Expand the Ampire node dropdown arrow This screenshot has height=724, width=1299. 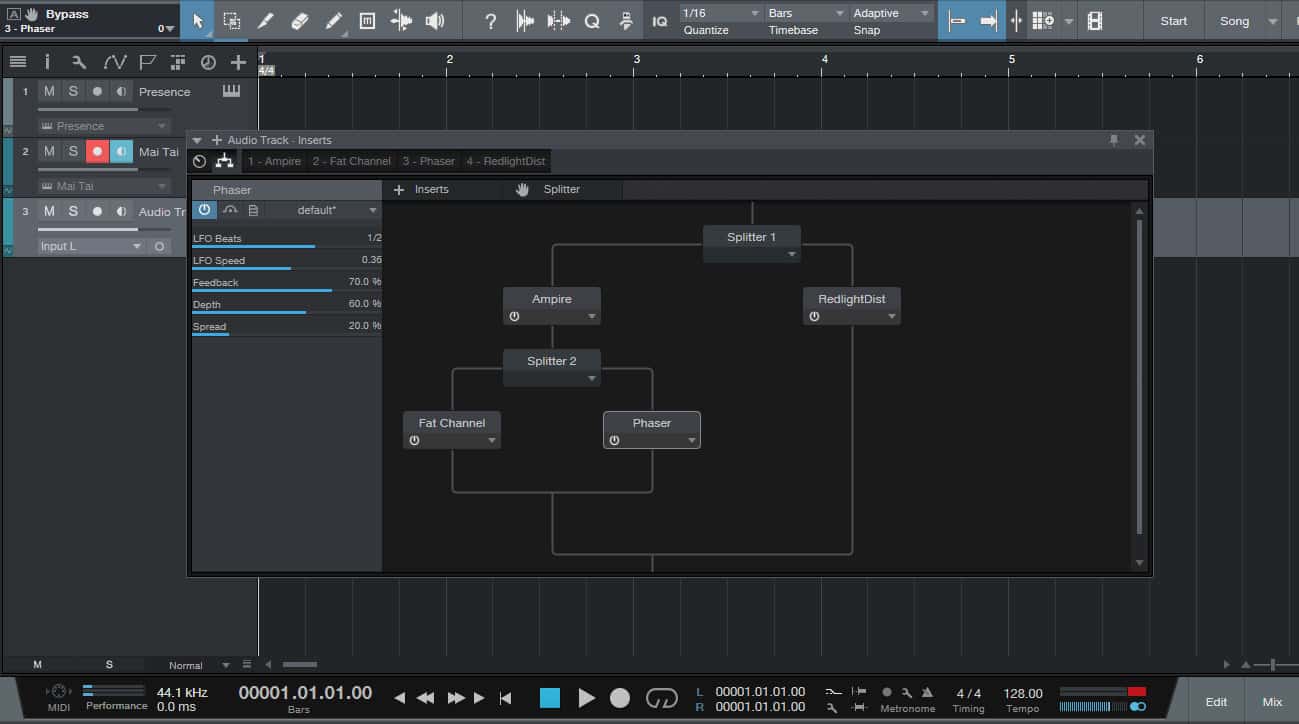(x=592, y=317)
